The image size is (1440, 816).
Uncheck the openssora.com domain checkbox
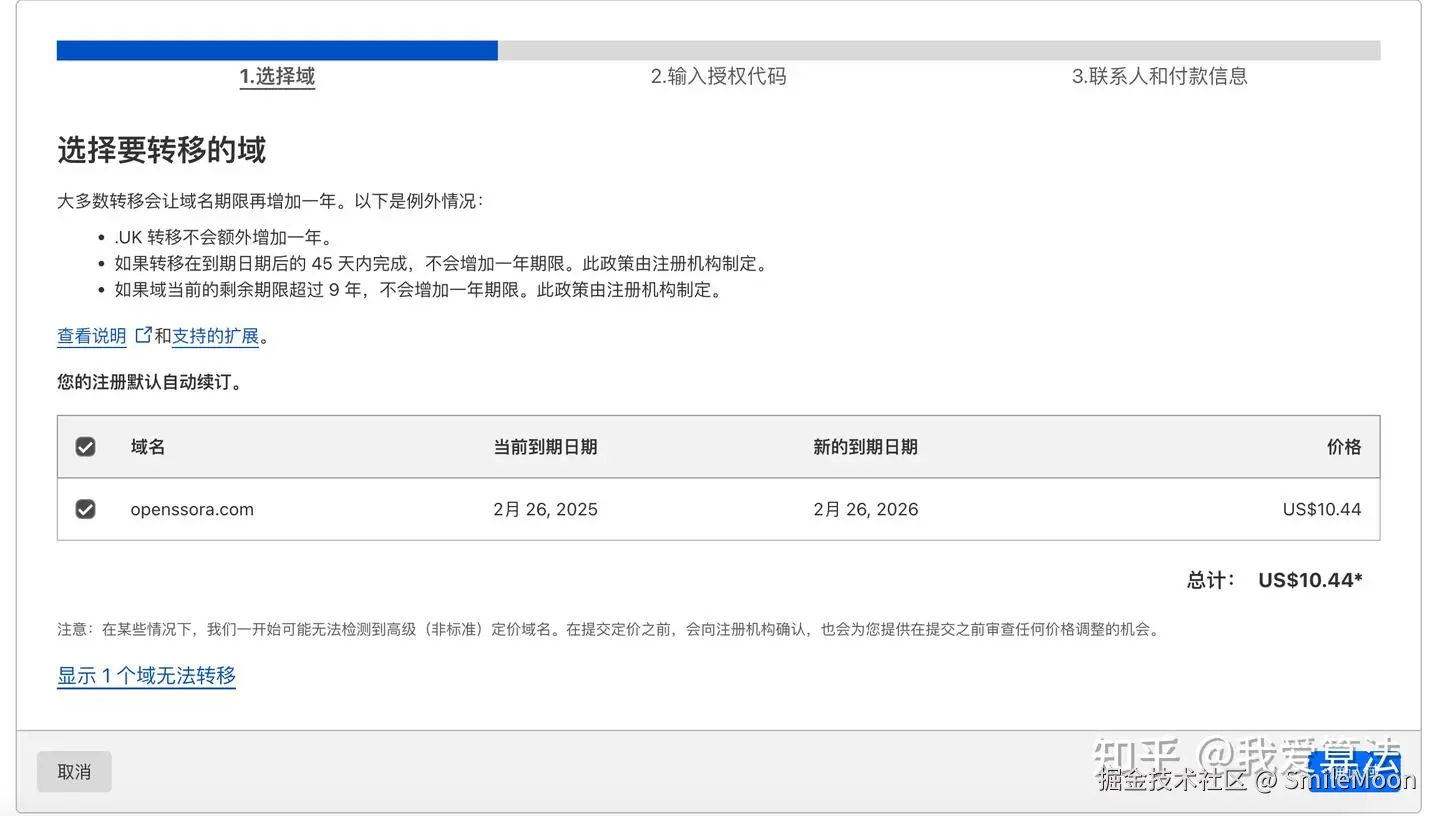pos(86,509)
